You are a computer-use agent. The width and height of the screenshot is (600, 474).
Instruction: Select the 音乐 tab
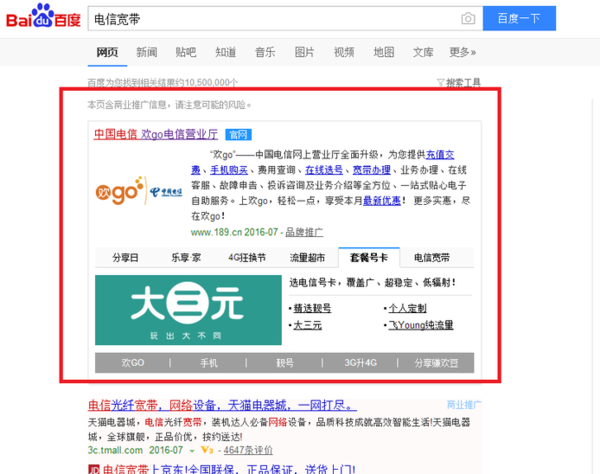point(265,52)
